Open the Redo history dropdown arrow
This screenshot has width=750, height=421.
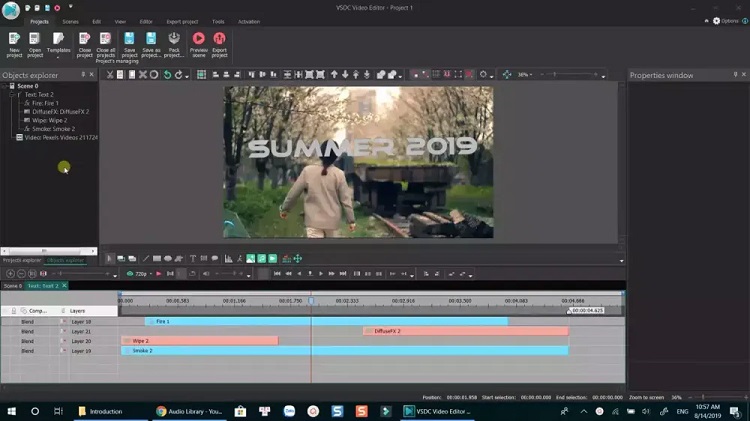coord(187,76)
